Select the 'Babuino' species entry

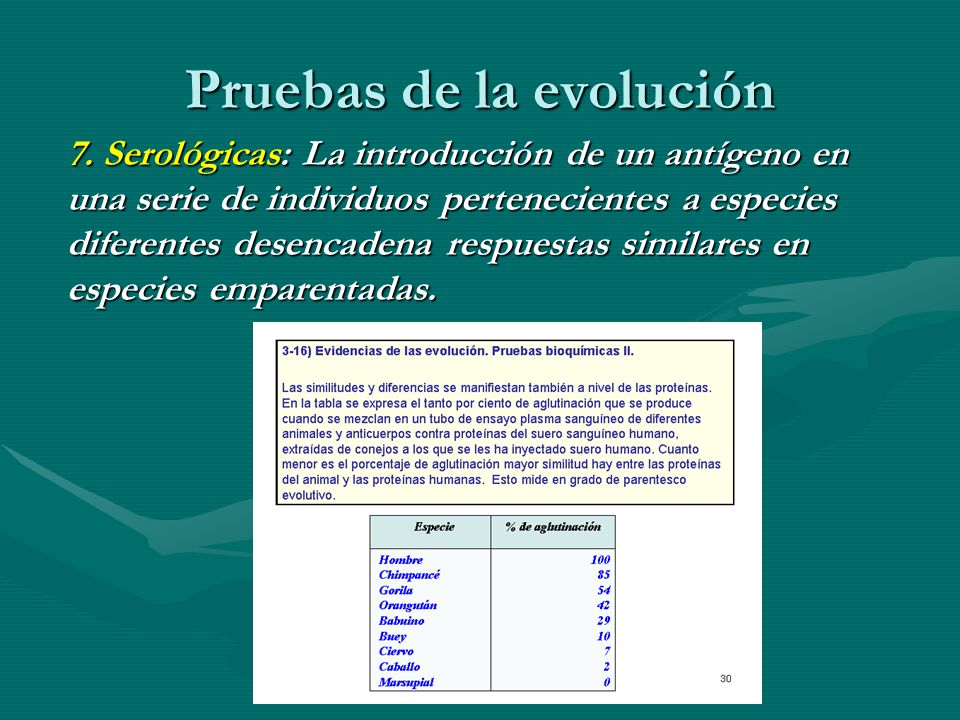(401, 621)
